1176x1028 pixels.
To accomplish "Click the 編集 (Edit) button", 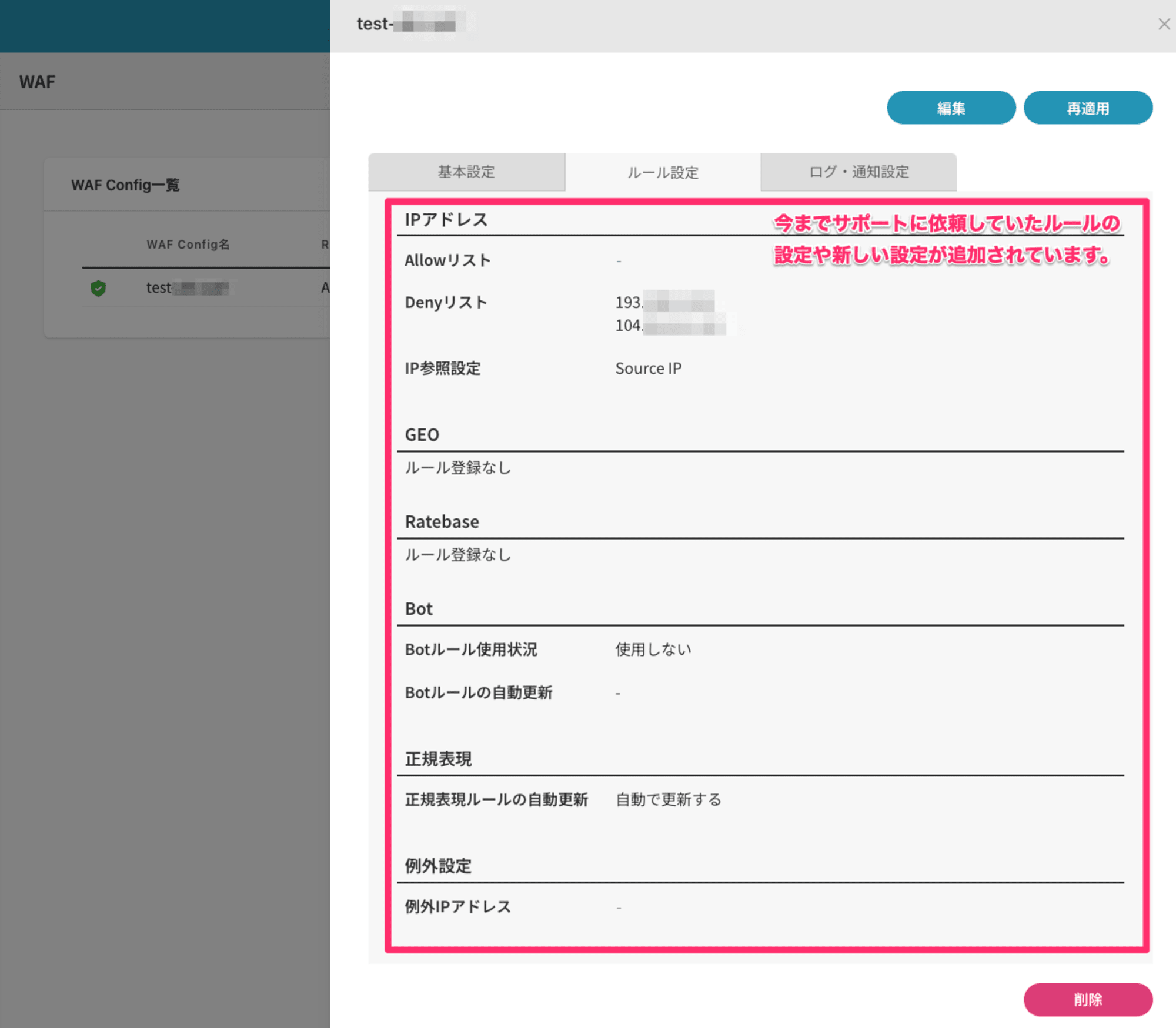I will click(x=951, y=108).
